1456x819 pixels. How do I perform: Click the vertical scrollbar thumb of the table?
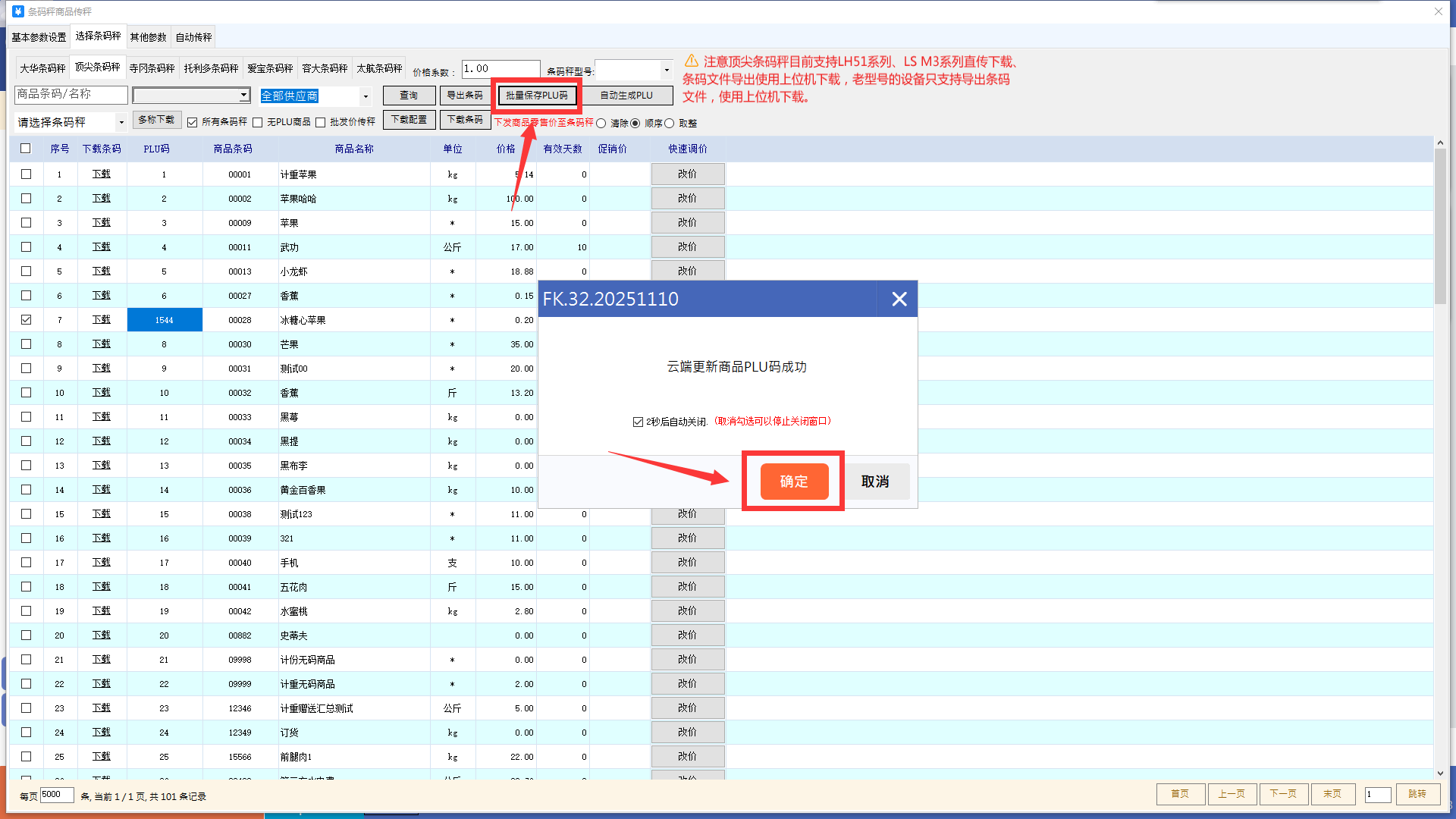tap(1440, 227)
